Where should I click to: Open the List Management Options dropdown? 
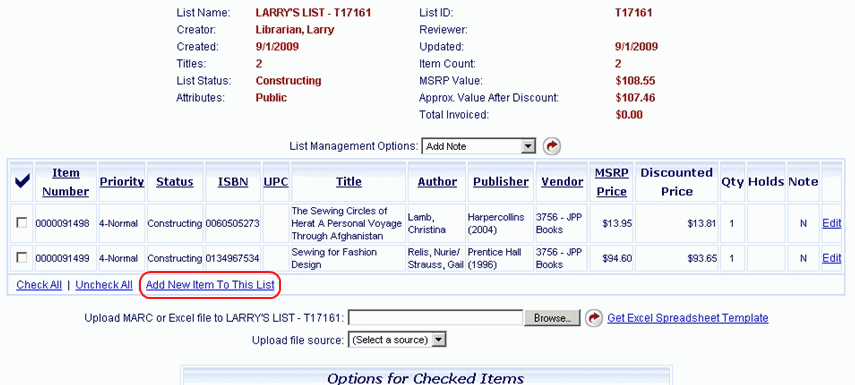[479, 146]
